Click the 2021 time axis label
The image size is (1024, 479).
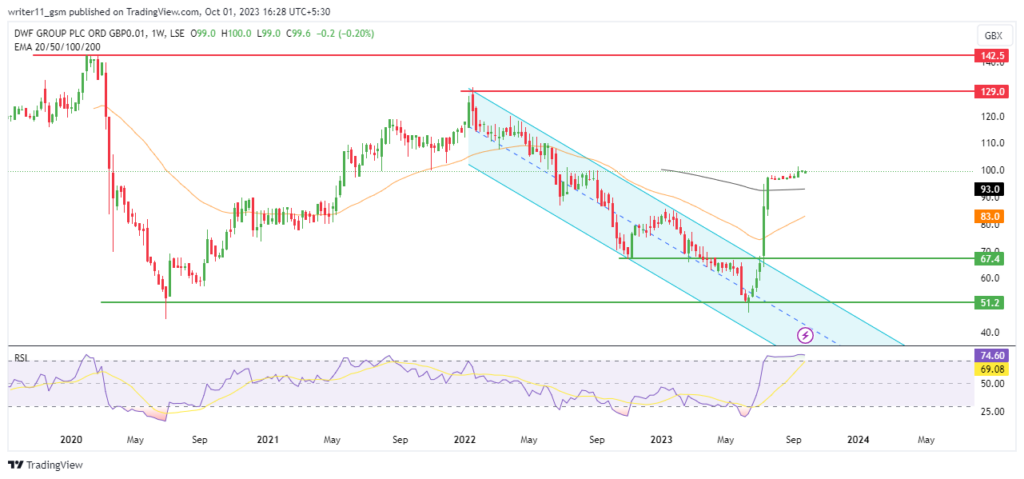tap(266, 440)
